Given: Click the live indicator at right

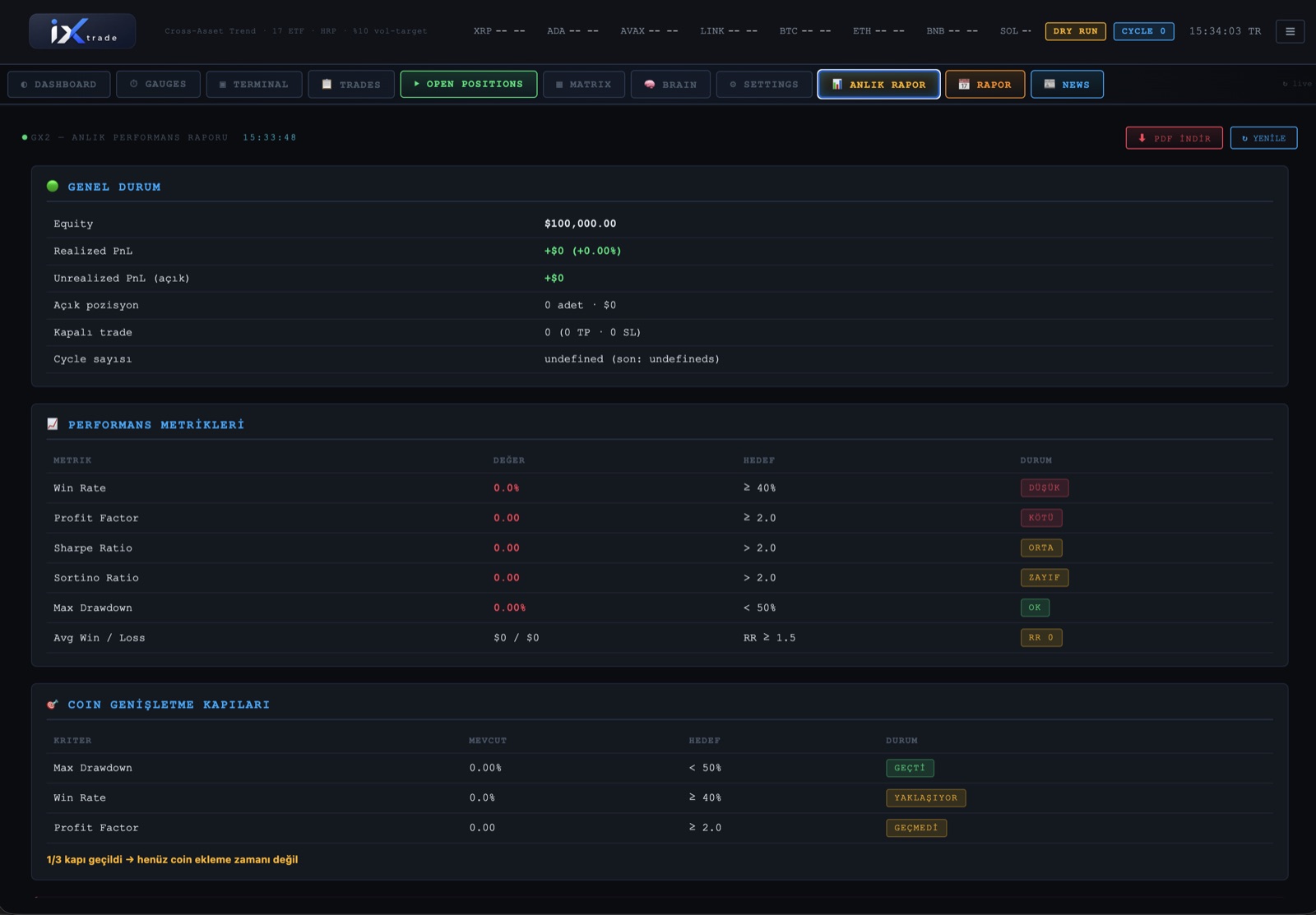Looking at the screenshot, I should tap(1298, 84).
